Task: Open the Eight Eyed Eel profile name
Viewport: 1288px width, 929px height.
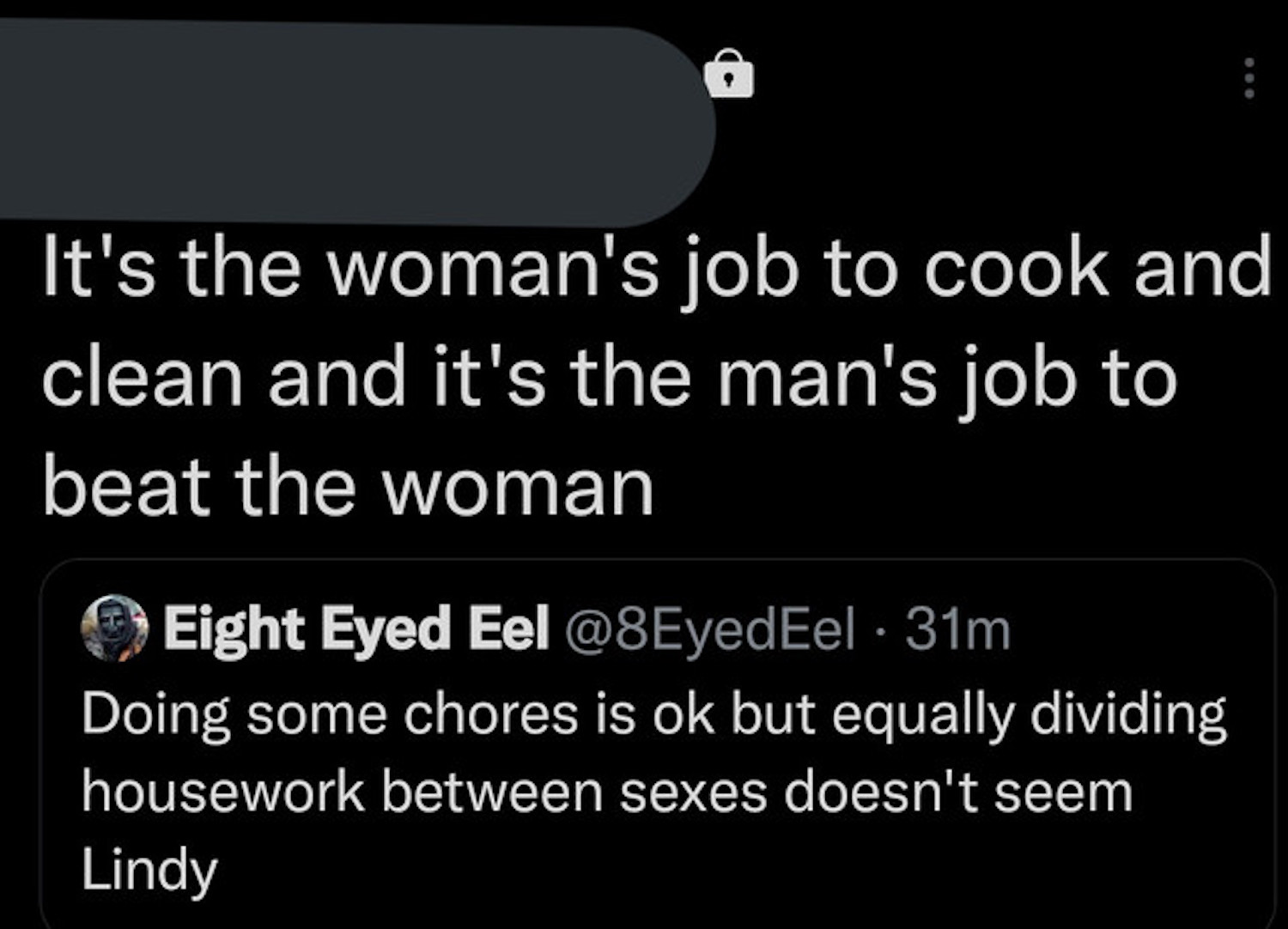Action: pos(355,628)
